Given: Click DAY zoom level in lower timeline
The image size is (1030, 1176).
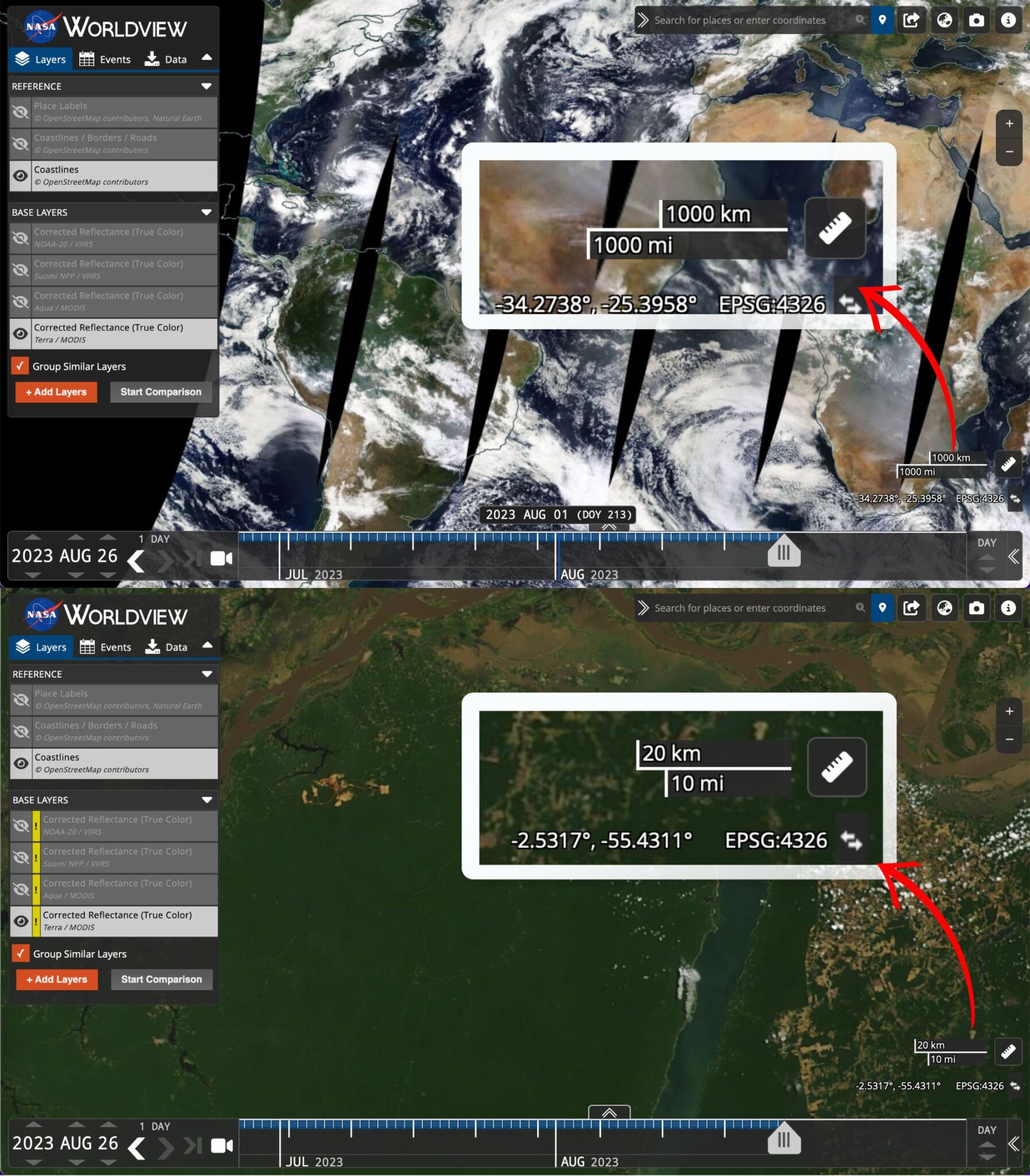Looking at the screenshot, I should tap(986, 1129).
